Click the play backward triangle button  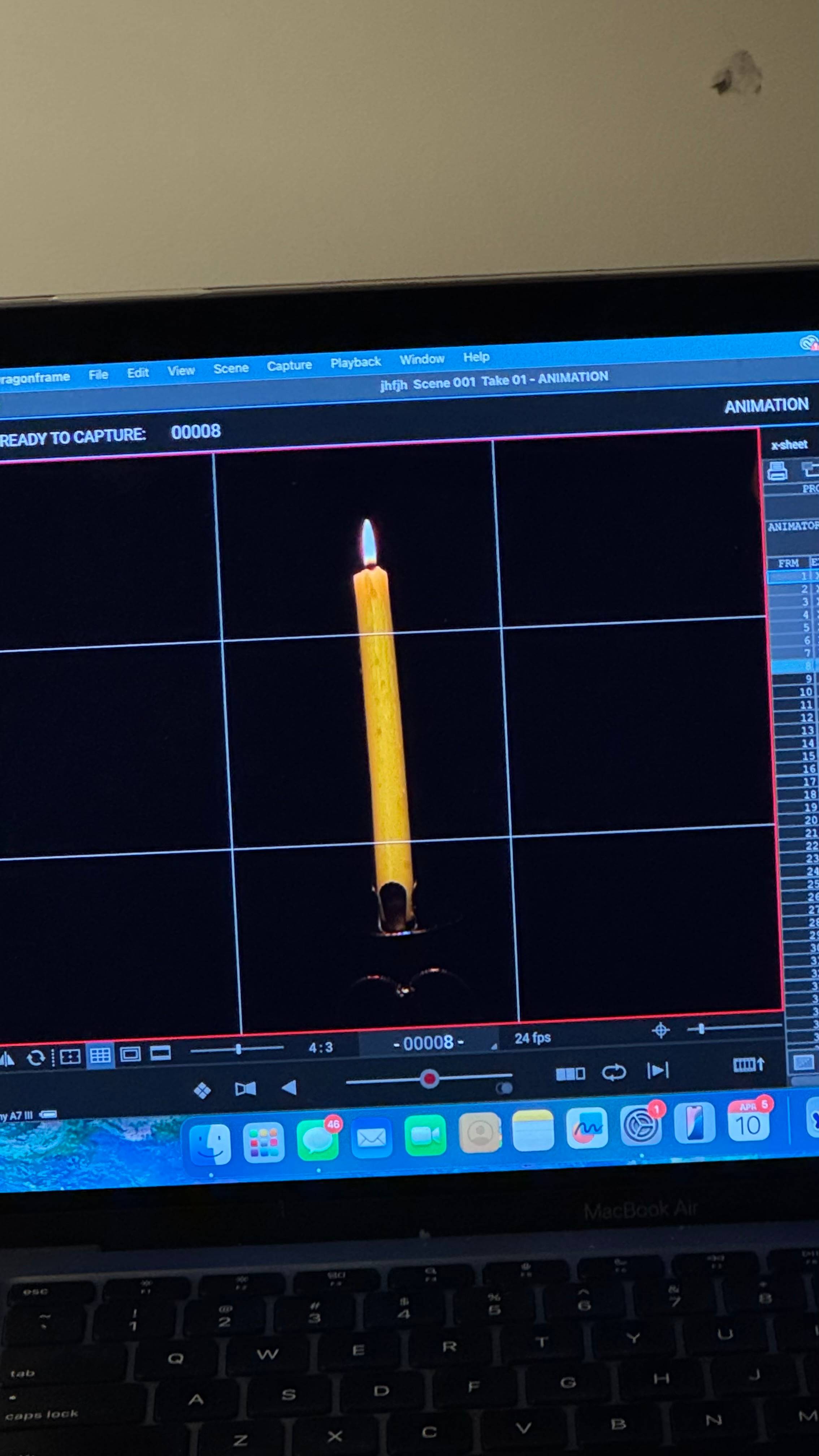click(289, 1087)
